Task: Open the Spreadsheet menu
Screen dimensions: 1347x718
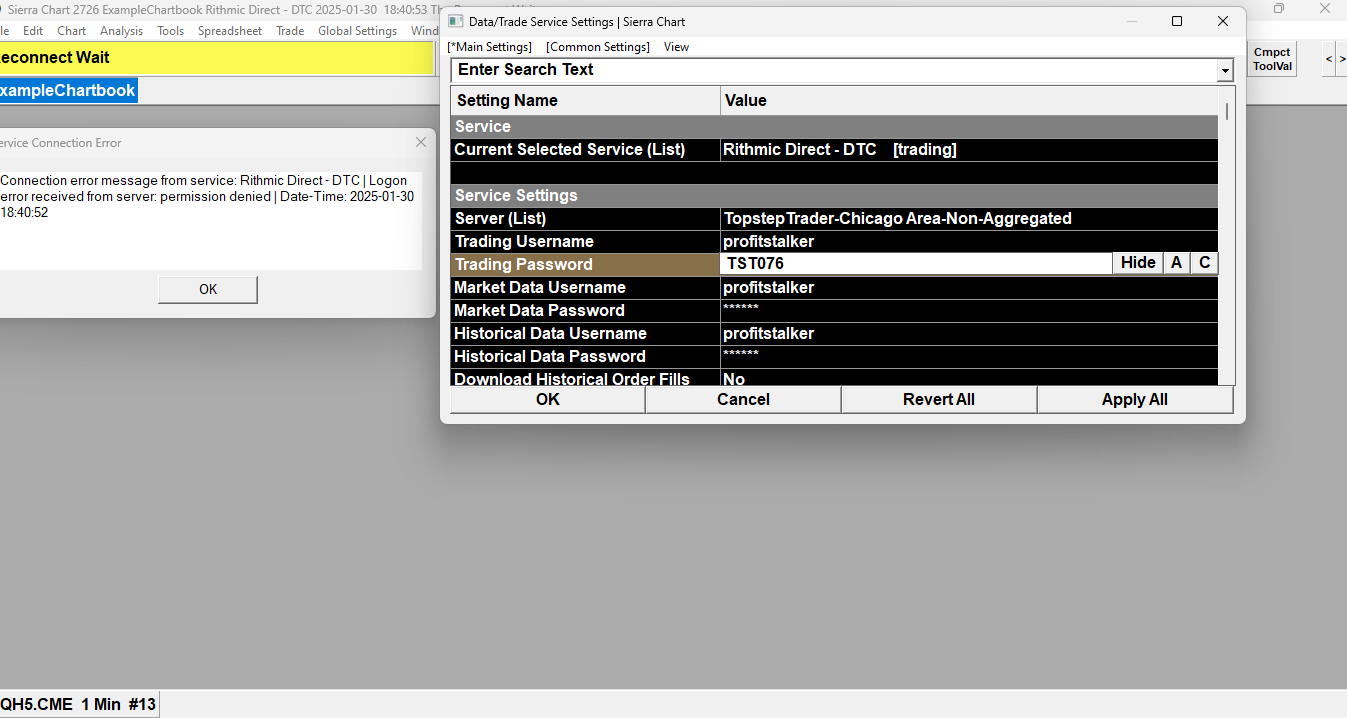Action: [x=229, y=31]
